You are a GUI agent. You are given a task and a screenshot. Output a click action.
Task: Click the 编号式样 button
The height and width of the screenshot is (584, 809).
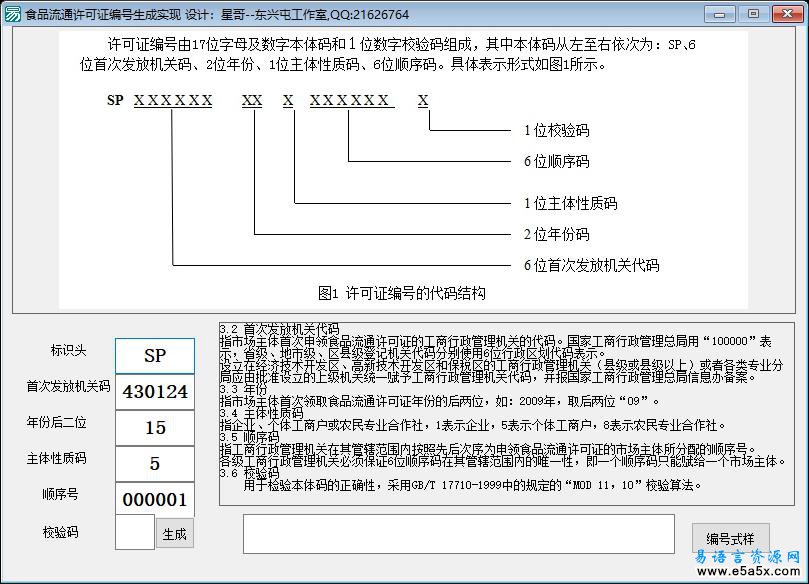pos(730,538)
